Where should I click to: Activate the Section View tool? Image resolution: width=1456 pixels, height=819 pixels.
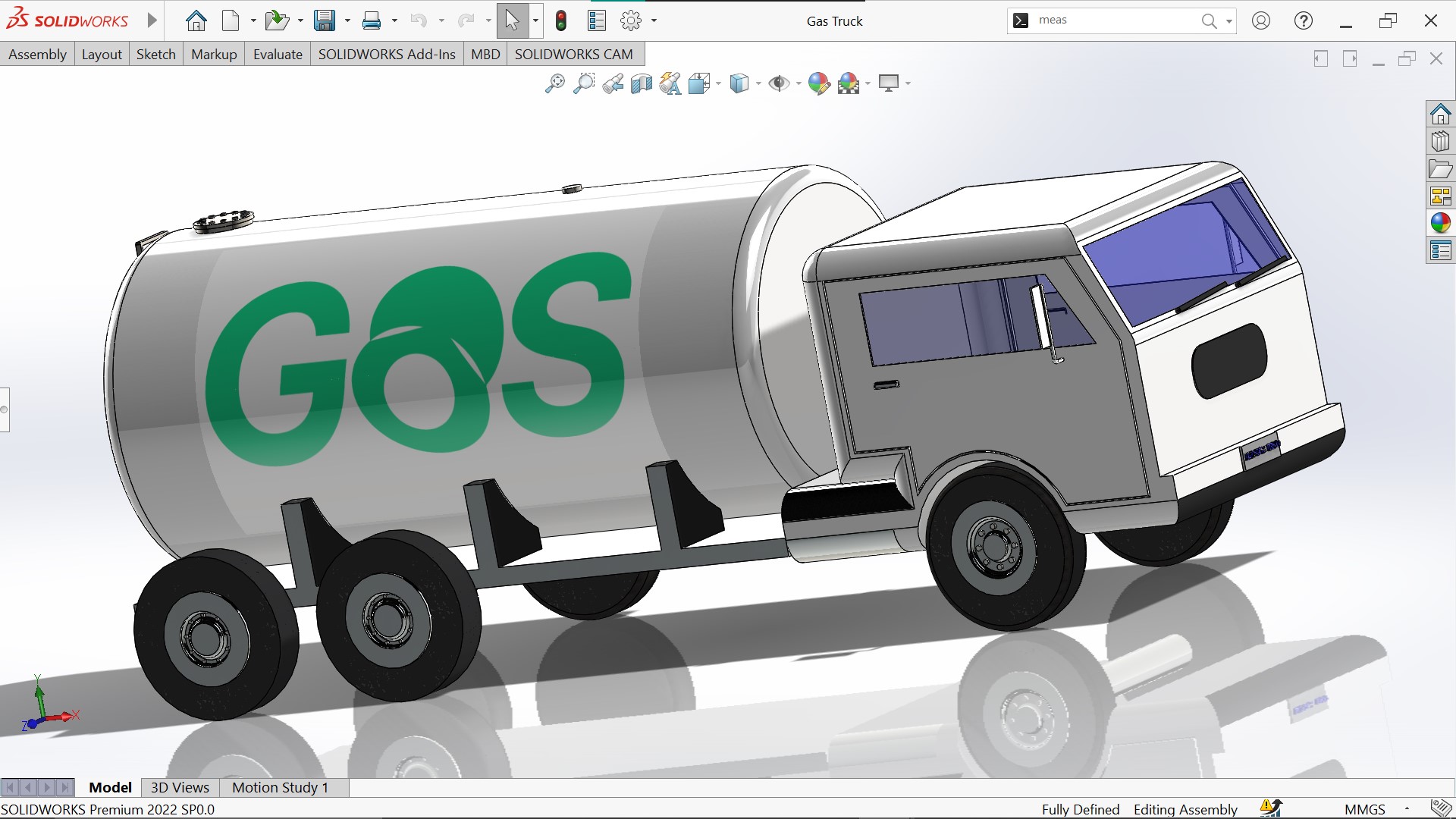642,83
